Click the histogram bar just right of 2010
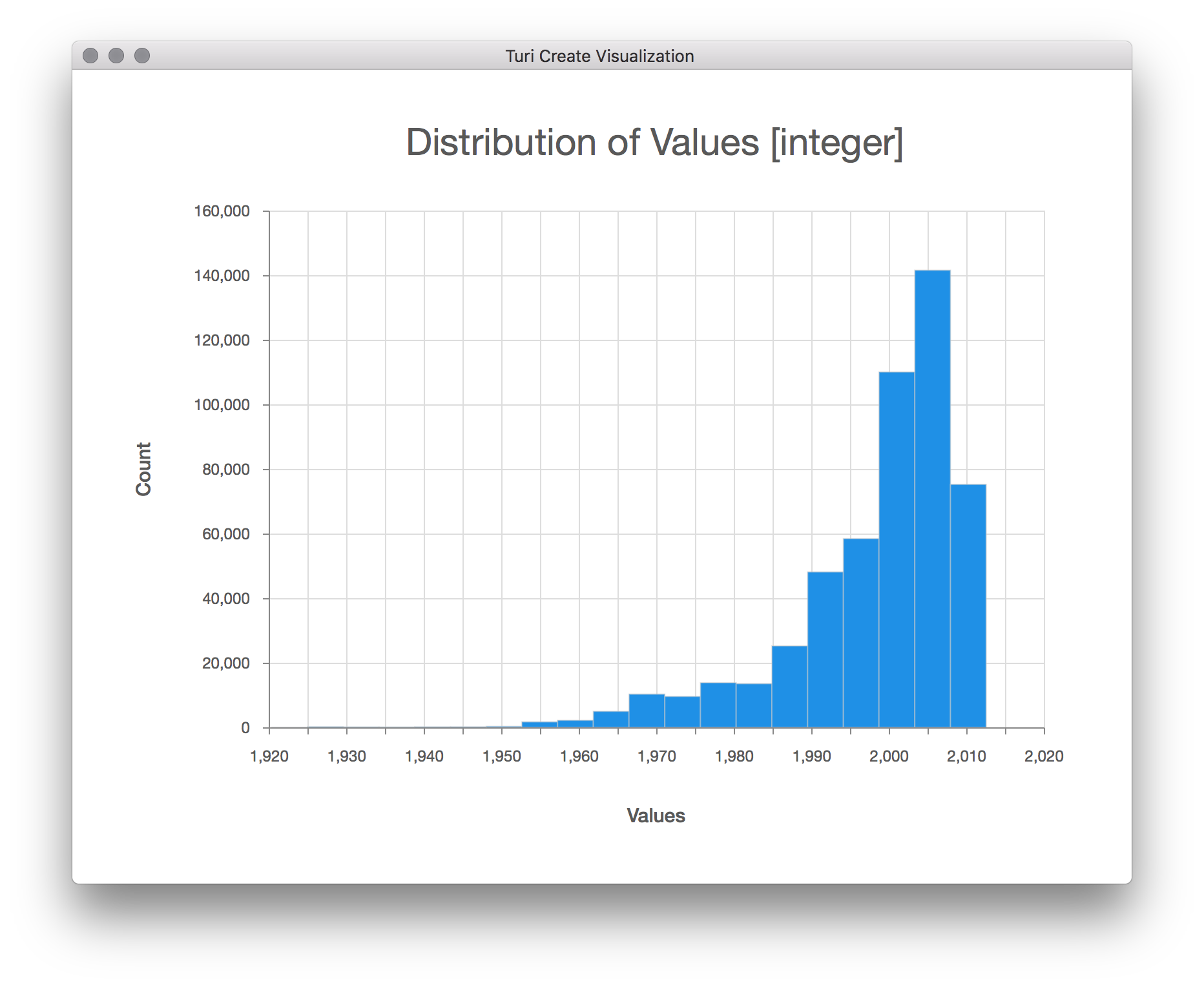Image resolution: width=1204 pixels, height=987 pixels. [x=968, y=606]
